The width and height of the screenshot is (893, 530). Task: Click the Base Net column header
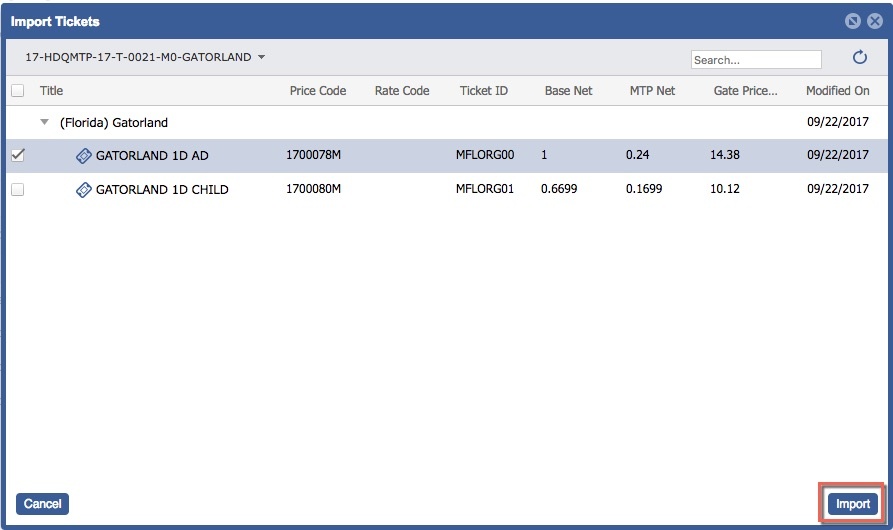(x=568, y=91)
